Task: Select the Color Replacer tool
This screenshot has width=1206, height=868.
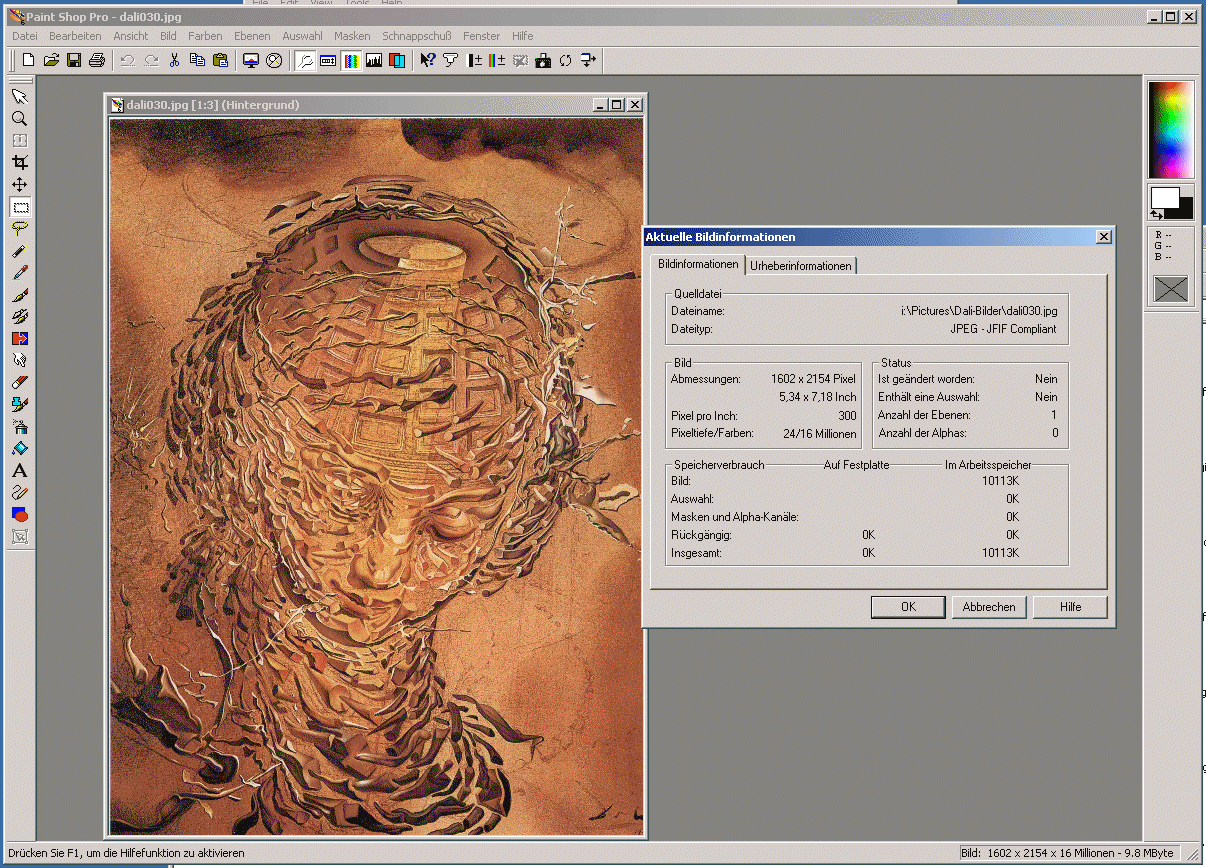Action: (19, 338)
